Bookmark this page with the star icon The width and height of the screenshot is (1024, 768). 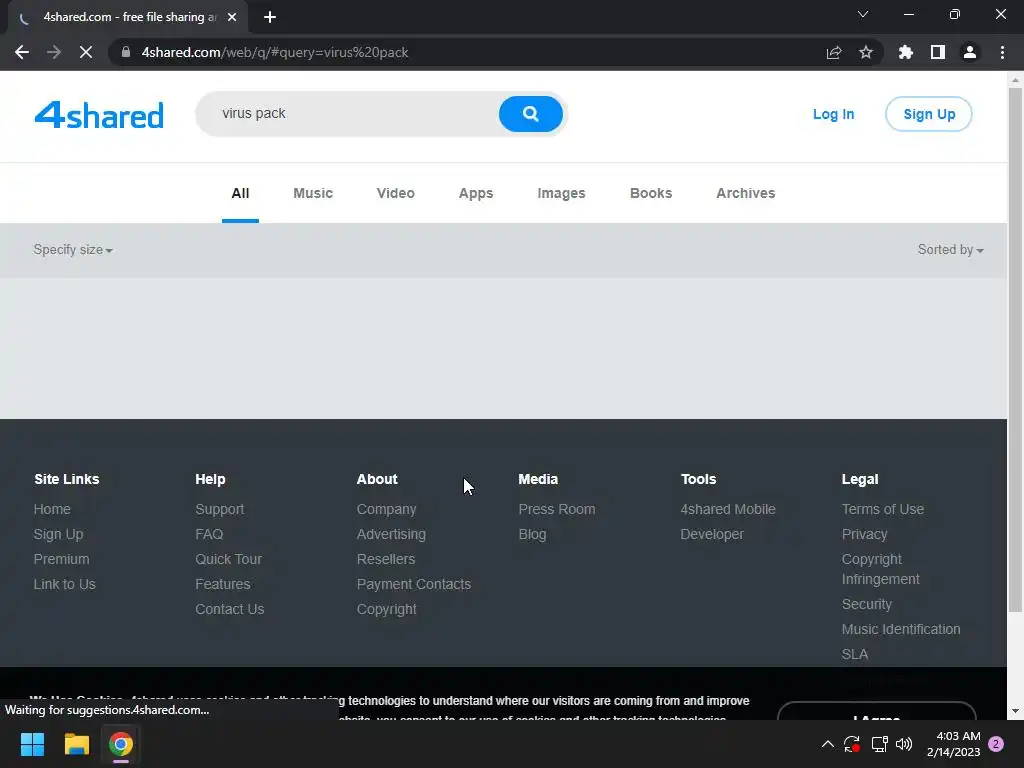pos(866,52)
